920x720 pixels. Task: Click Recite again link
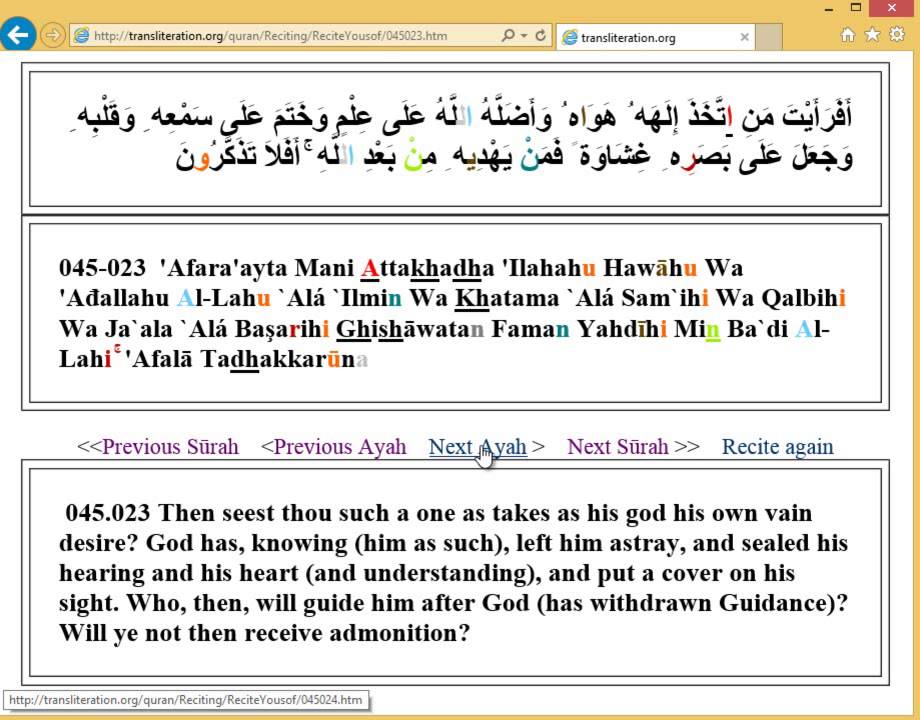coord(777,447)
